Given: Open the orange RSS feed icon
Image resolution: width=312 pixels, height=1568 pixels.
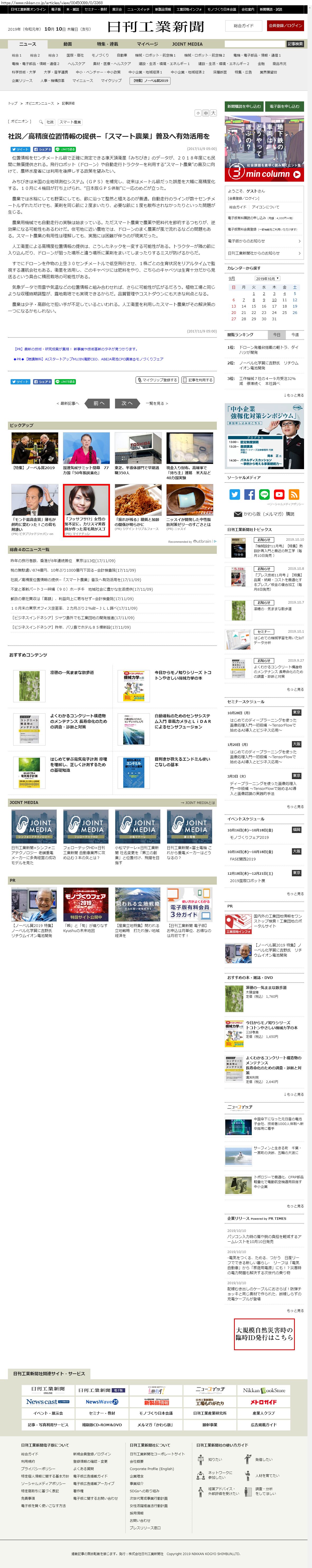Looking at the screenshot, I should tap(294, 494).
